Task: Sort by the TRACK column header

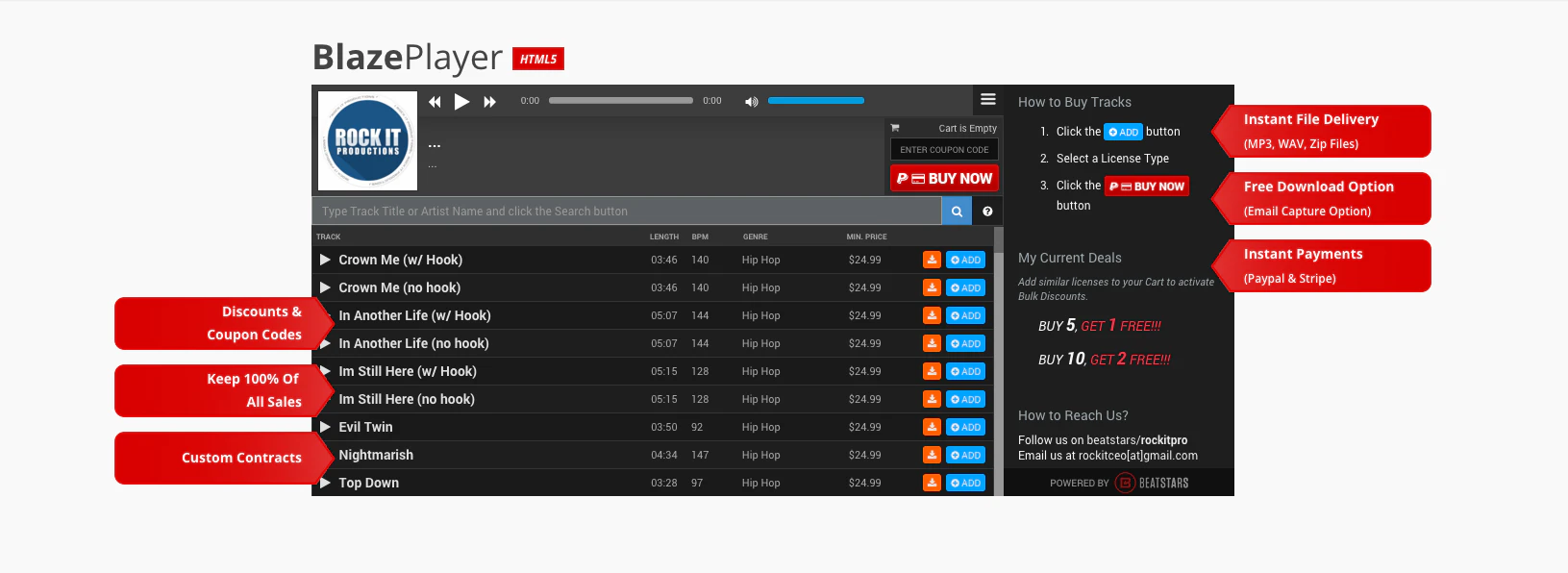Action: [x=328, y=237]
